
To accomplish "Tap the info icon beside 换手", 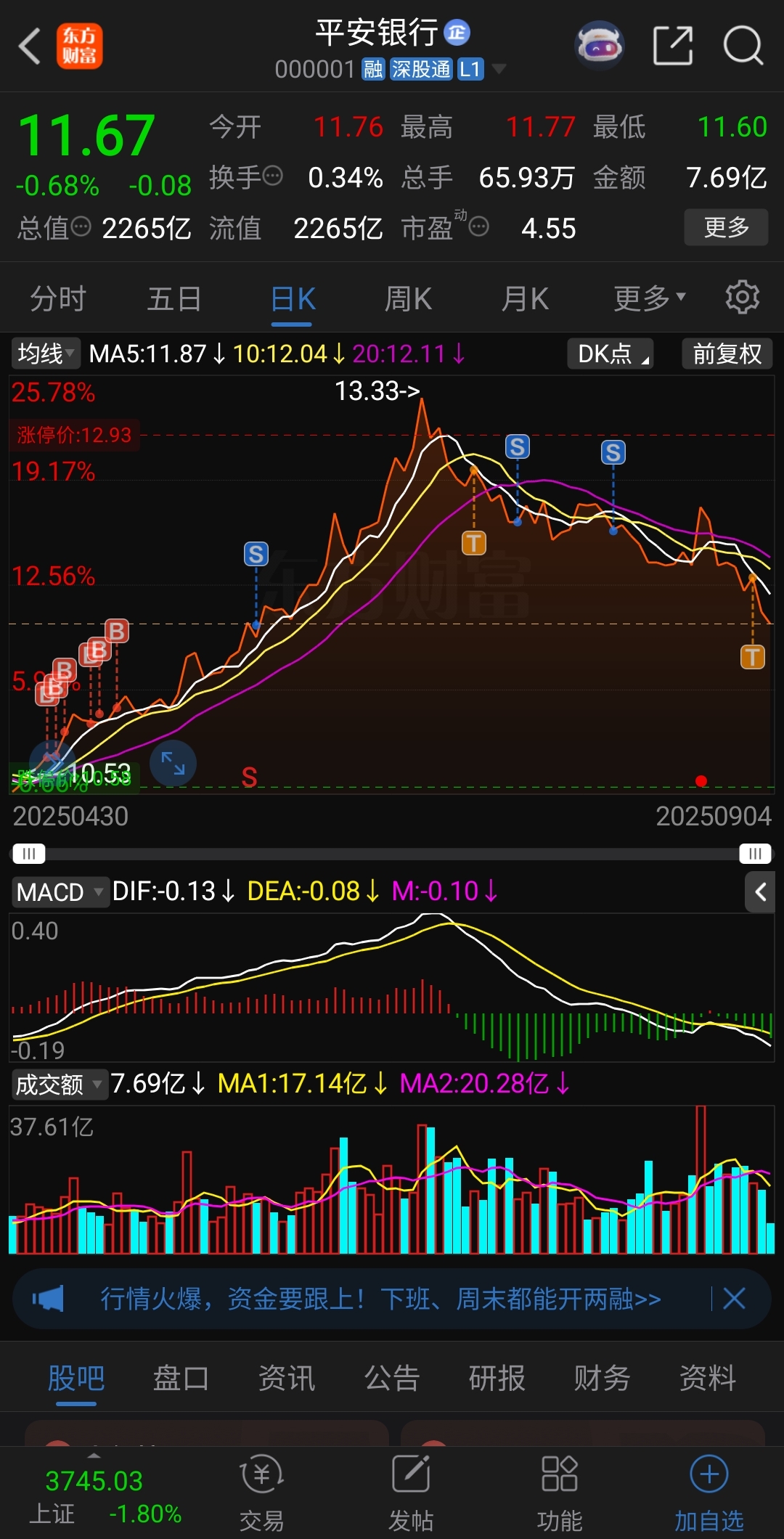I will [x=273, y=176].
